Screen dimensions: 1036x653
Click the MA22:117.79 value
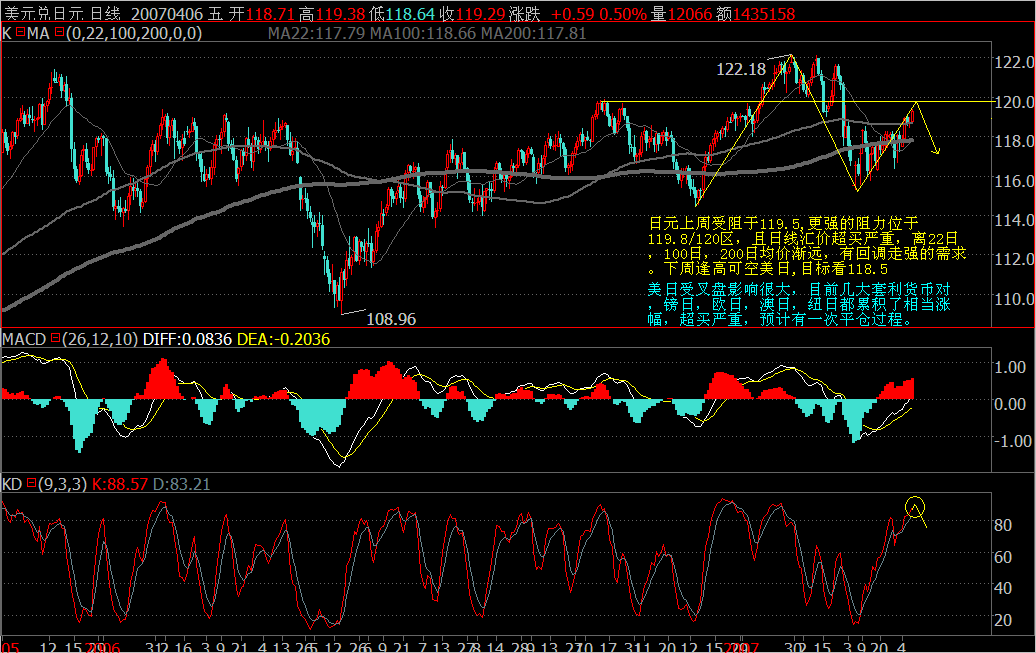(x=316, y=33)
